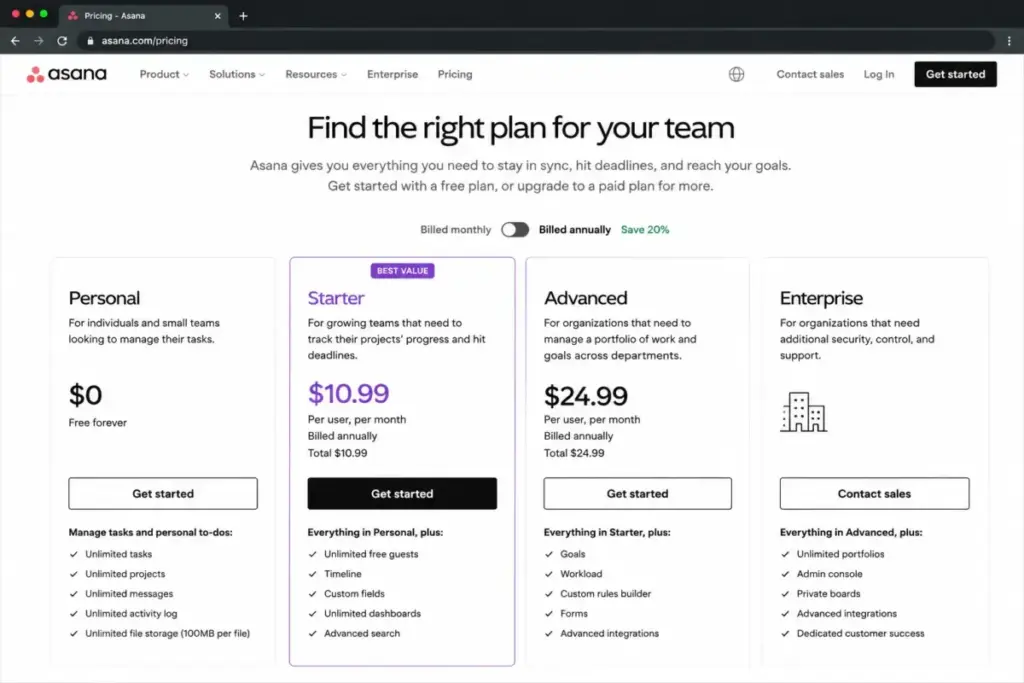Image resolution: width=1024 pixels, height=683 pixels.
Task: Open the language globe icon
Action: 736,74
